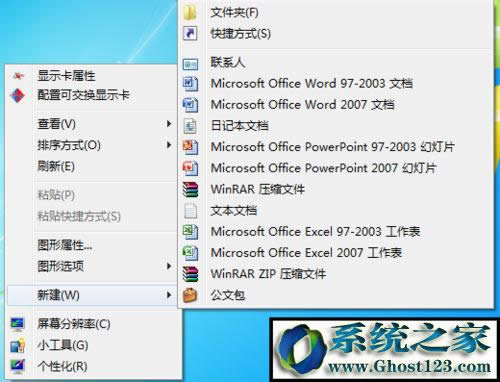This screenshot has width=500, height=382.
Task: Click the WinRAR books icon beside WinRAR 压缩文件
Action: click(x=190, y=189)
